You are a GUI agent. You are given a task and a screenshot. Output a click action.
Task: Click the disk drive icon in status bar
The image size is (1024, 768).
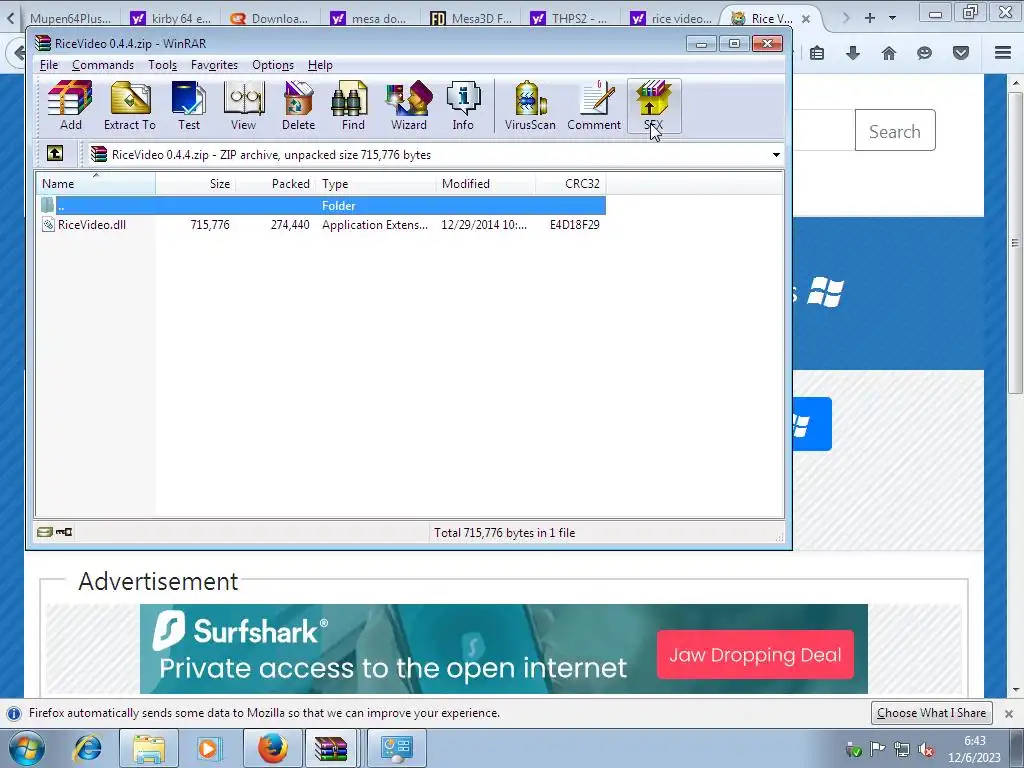click(x=44, y=532)
